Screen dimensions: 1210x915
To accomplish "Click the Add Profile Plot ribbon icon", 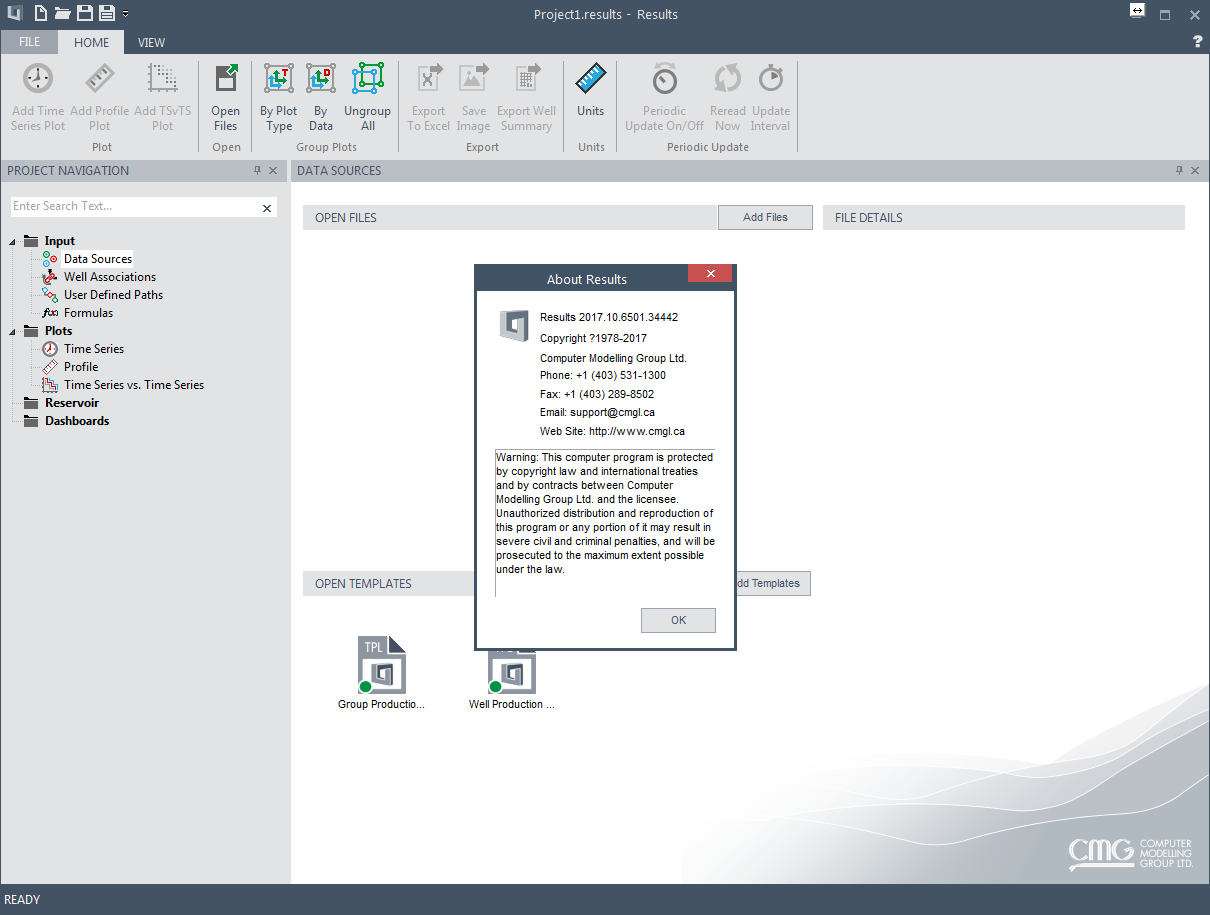I will [99, 78].
